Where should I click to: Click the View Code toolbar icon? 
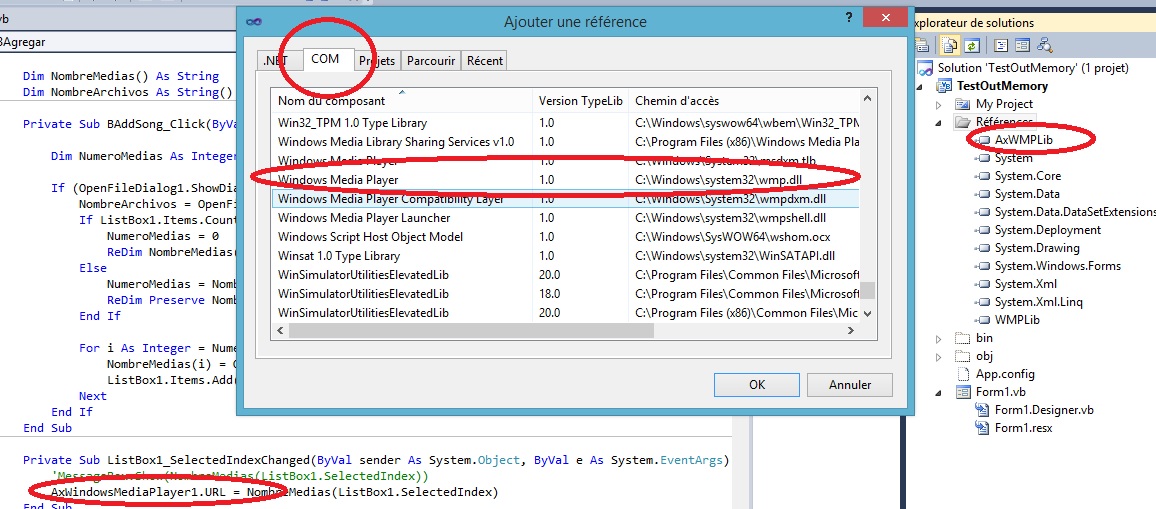(1000, 46)
